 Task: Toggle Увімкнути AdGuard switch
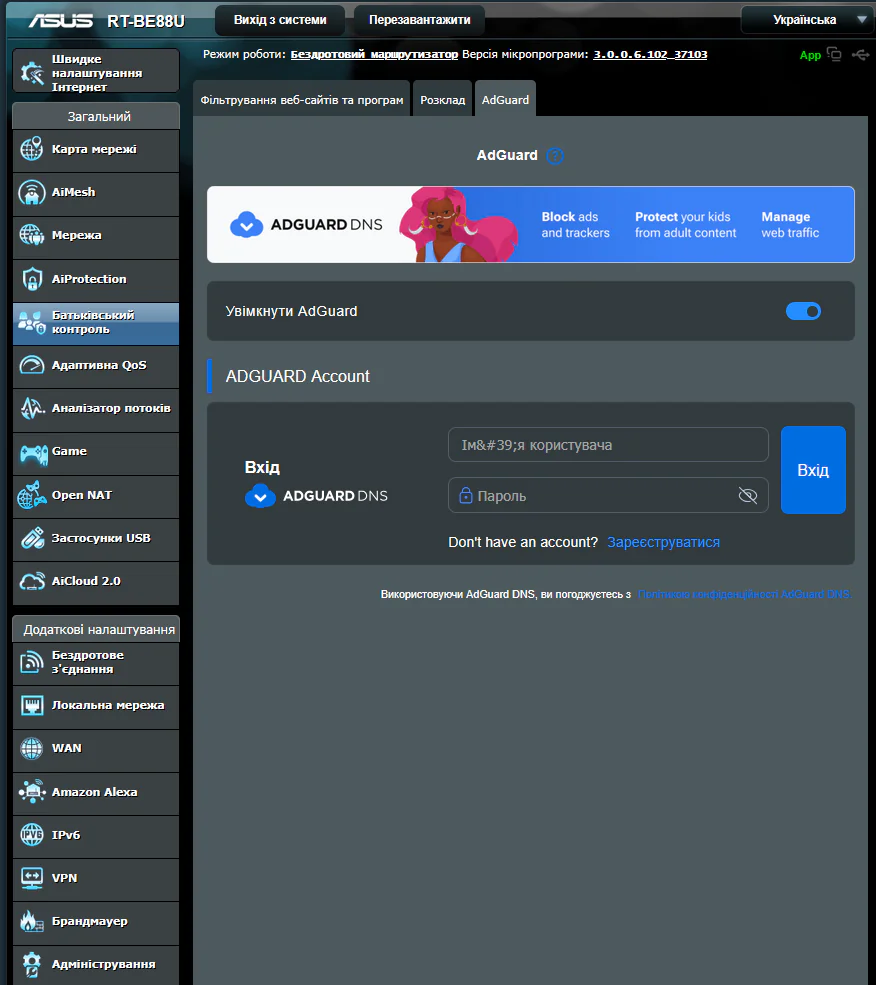pos(803,311)
